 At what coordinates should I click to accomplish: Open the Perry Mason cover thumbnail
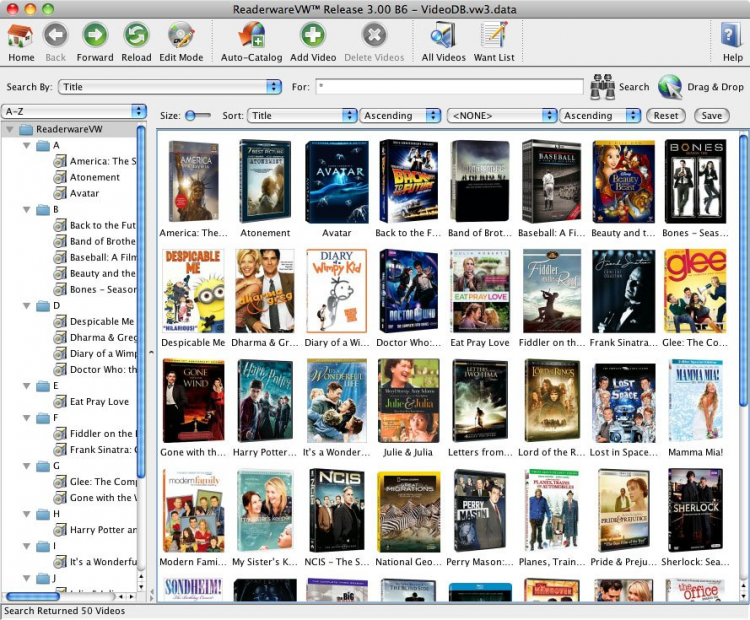pos(480,510)
